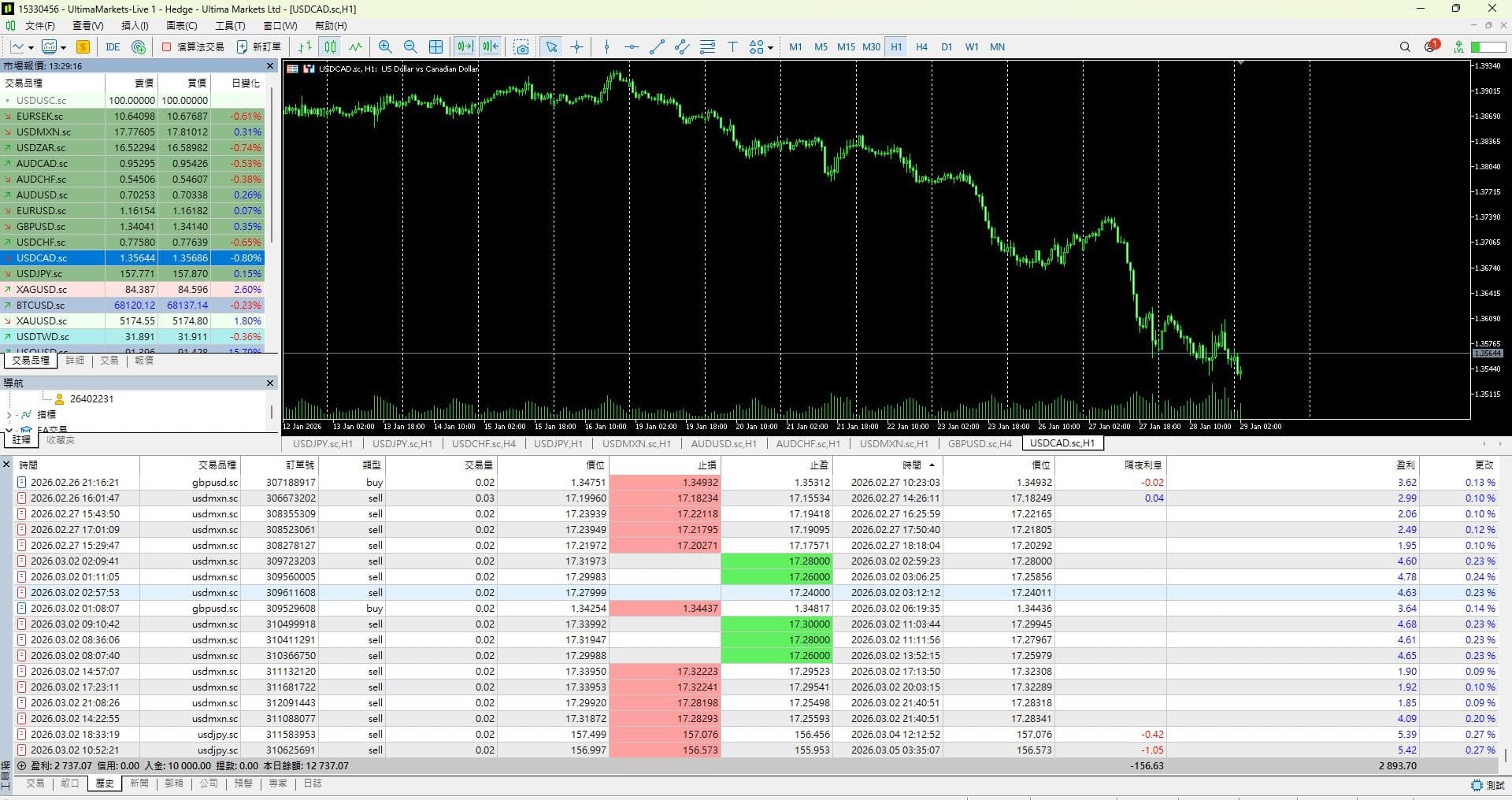1512x800 pixels.
Task: Switch timeframe to M5
Action: click(821, 47)
